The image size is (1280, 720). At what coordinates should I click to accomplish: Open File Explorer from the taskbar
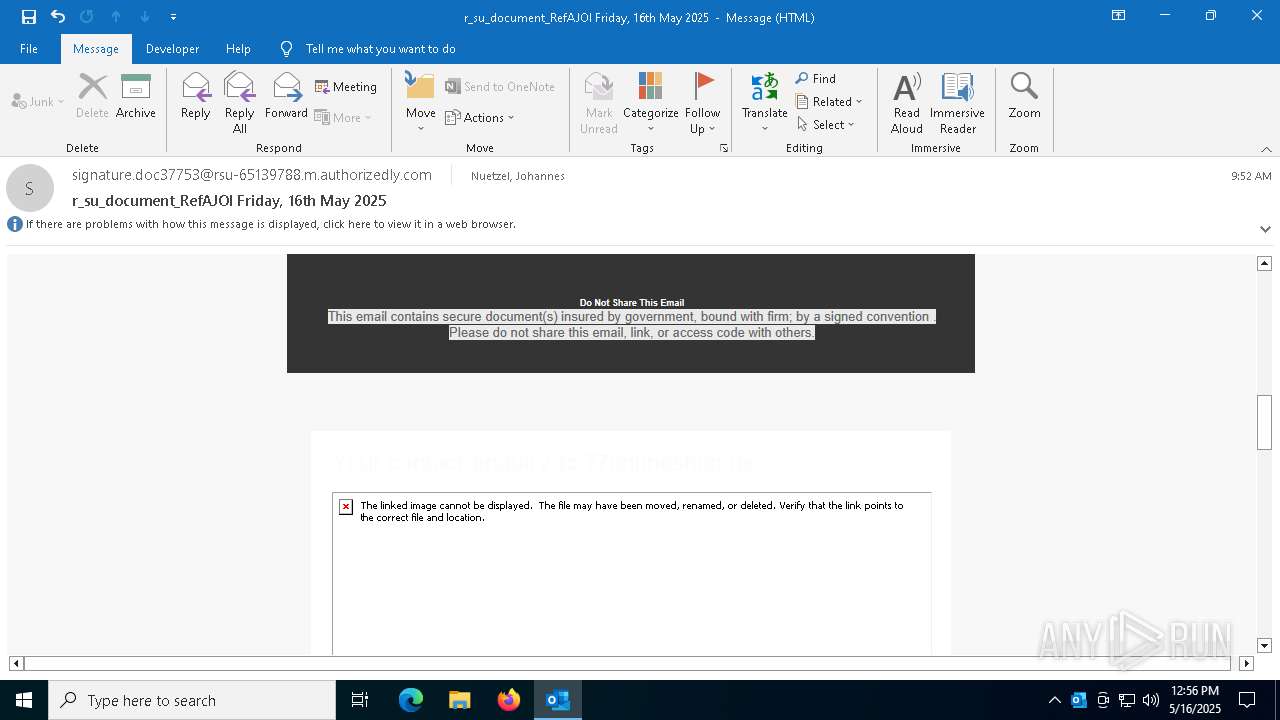(460, 700)
